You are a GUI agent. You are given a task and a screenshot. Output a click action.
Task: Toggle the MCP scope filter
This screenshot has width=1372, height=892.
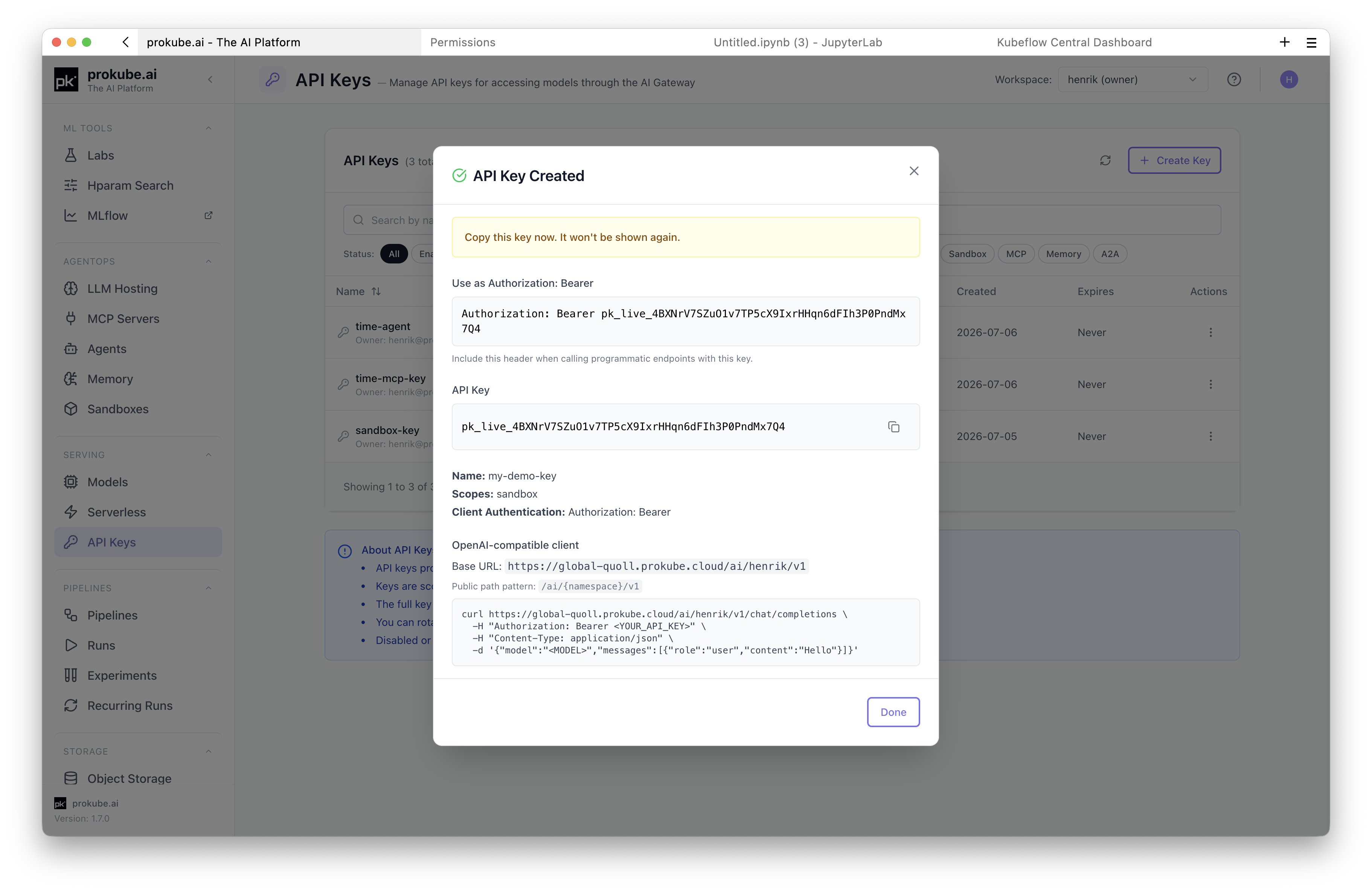tap(1016, 254)
